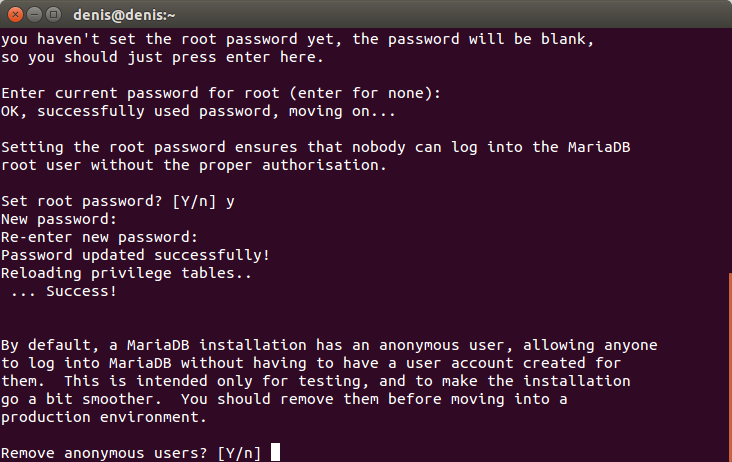Maximize the terminal window
The height and width of the screenshot is (462, 732).
pyautogui.click(x=52, y=14)
